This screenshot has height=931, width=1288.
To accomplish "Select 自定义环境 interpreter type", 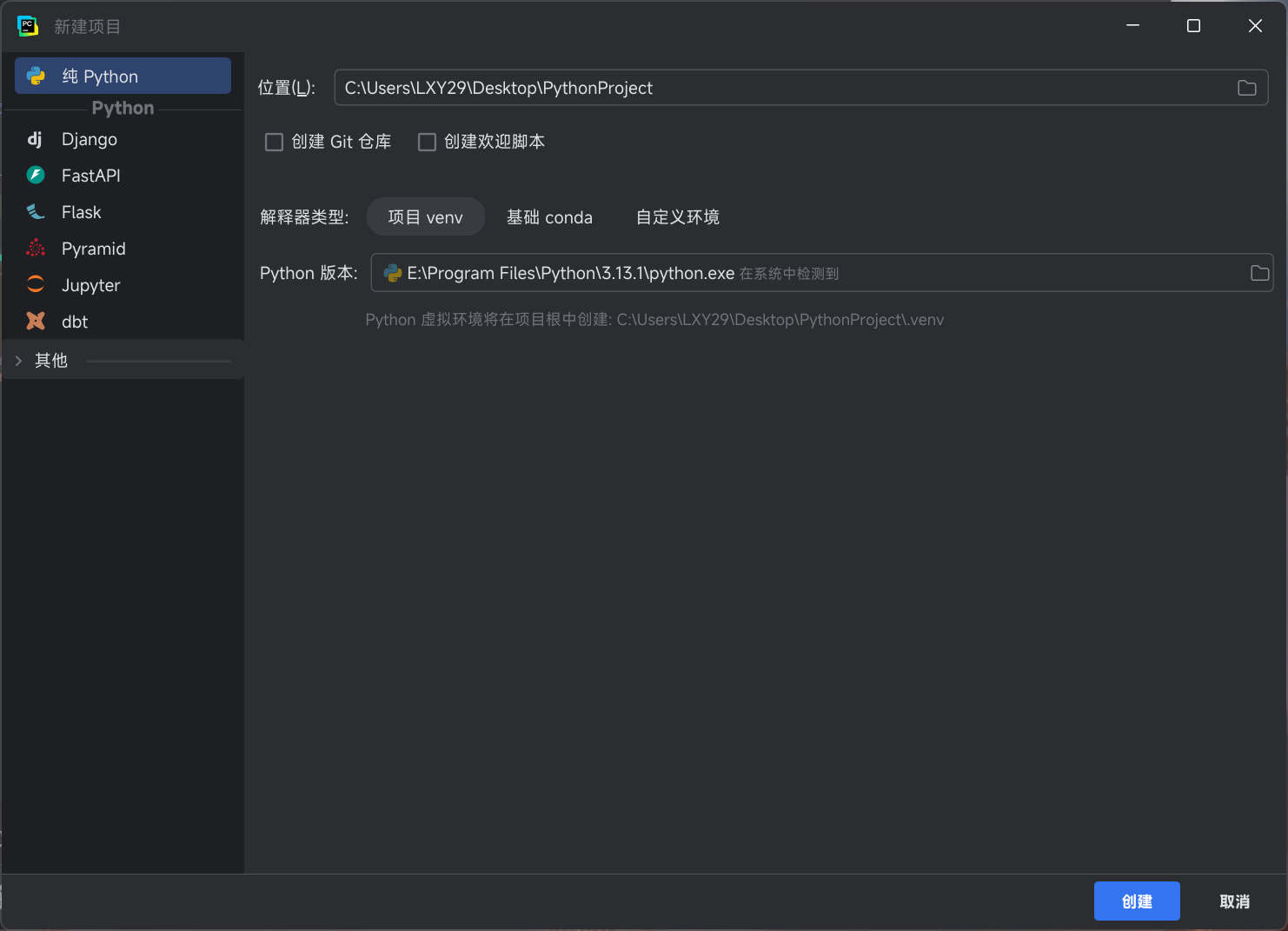I will pyautogui.click(x=678, y=217).
